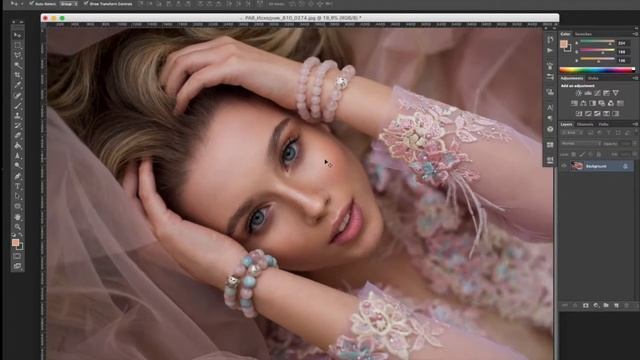Screen dimensions: 640x360
Task: Switch to the Styles tab
Action: click(x=593, y=78)
